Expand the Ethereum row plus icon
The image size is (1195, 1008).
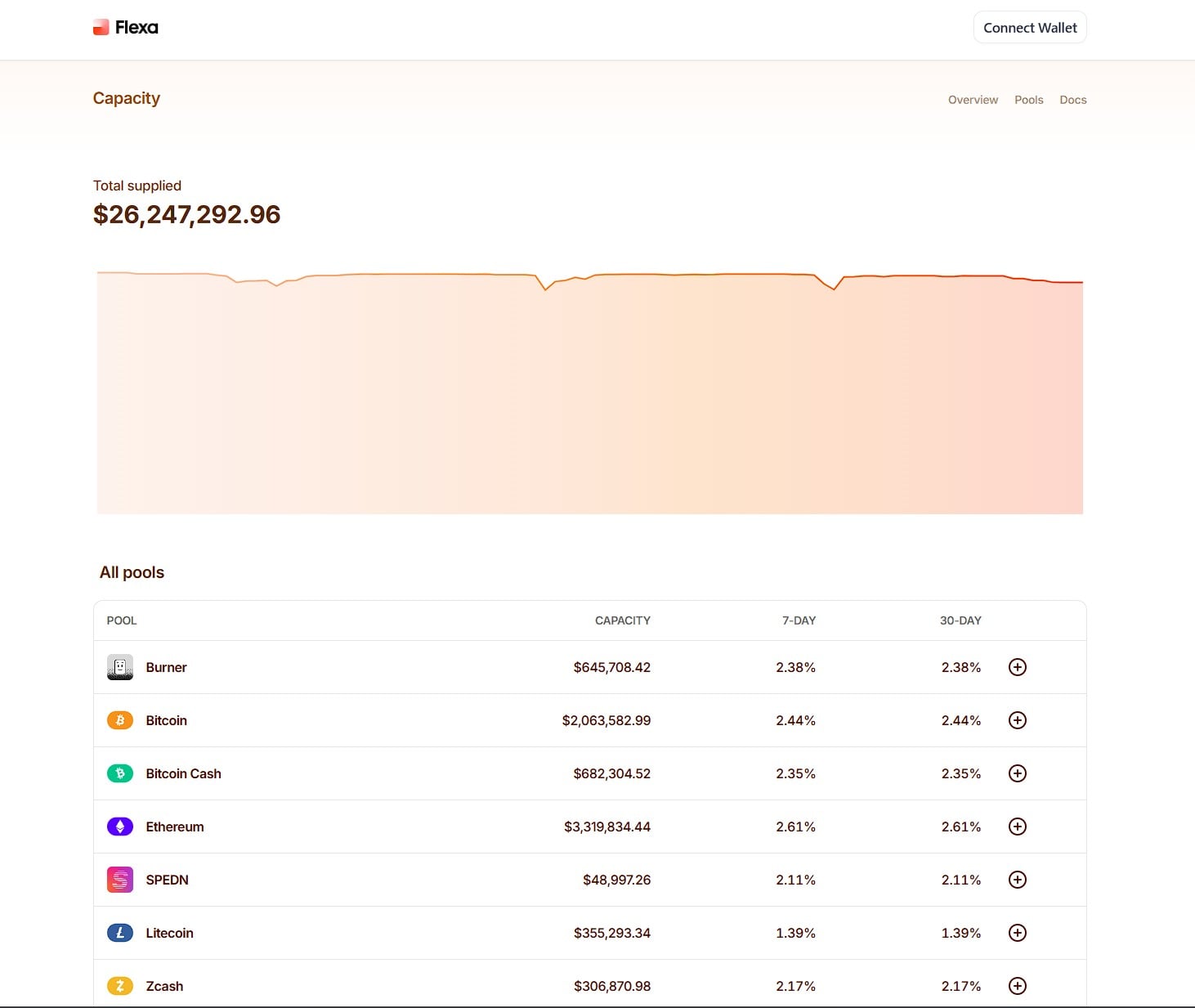(x=1018, y=827)
